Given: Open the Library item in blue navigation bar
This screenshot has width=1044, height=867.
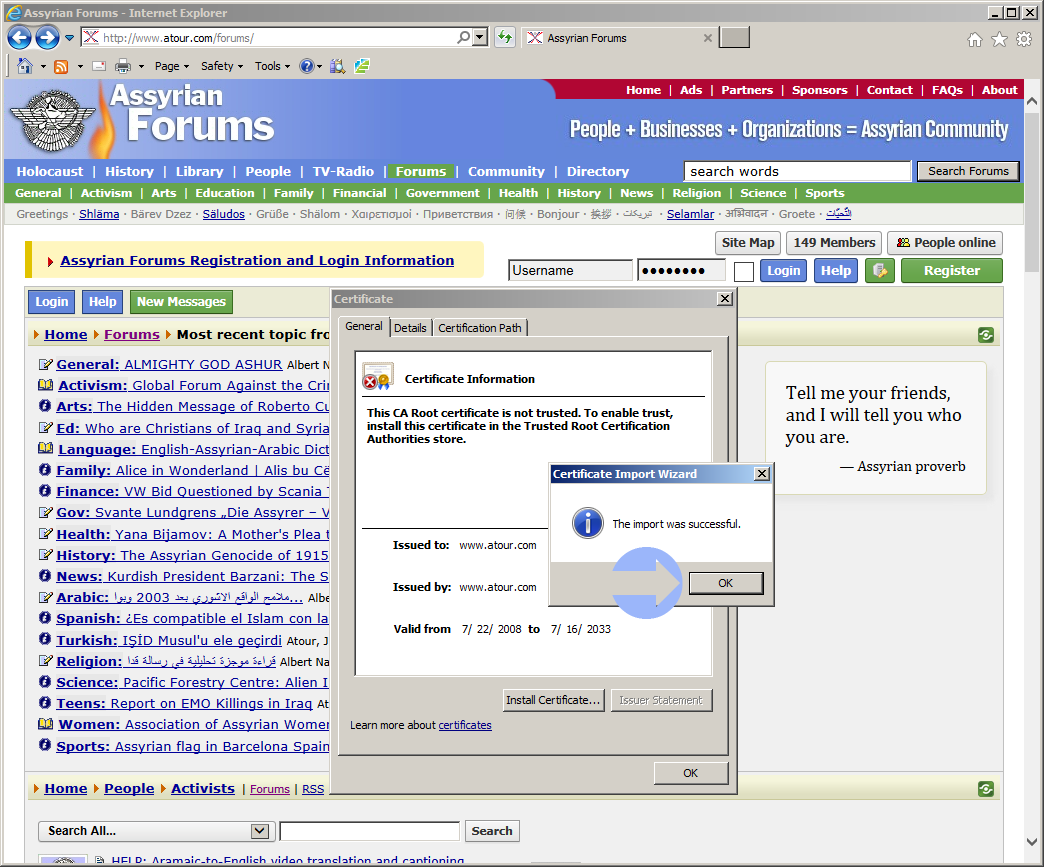Looking at the screenshot, I should click(x=199, y=171).
